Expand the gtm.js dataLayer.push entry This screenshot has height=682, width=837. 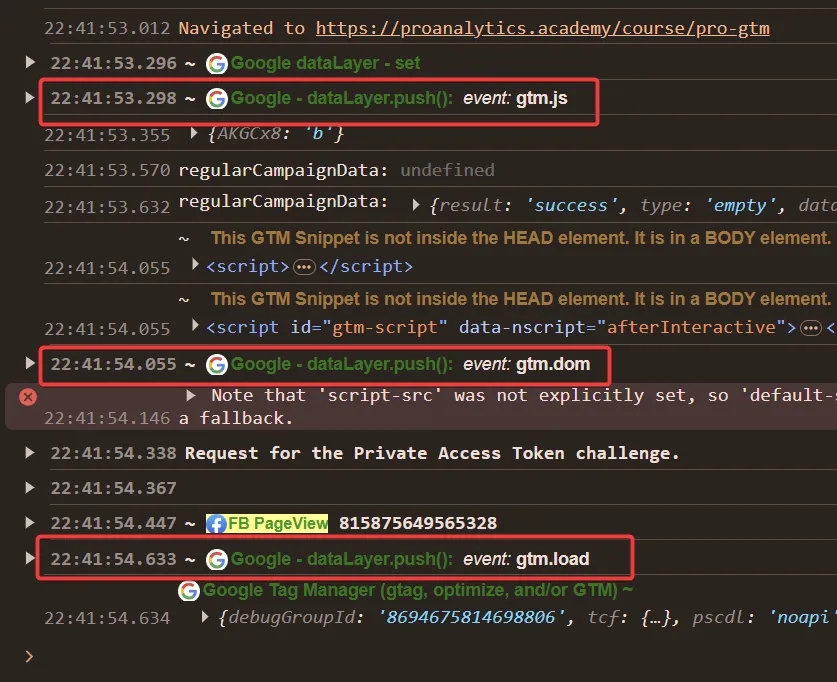[30, 98]
